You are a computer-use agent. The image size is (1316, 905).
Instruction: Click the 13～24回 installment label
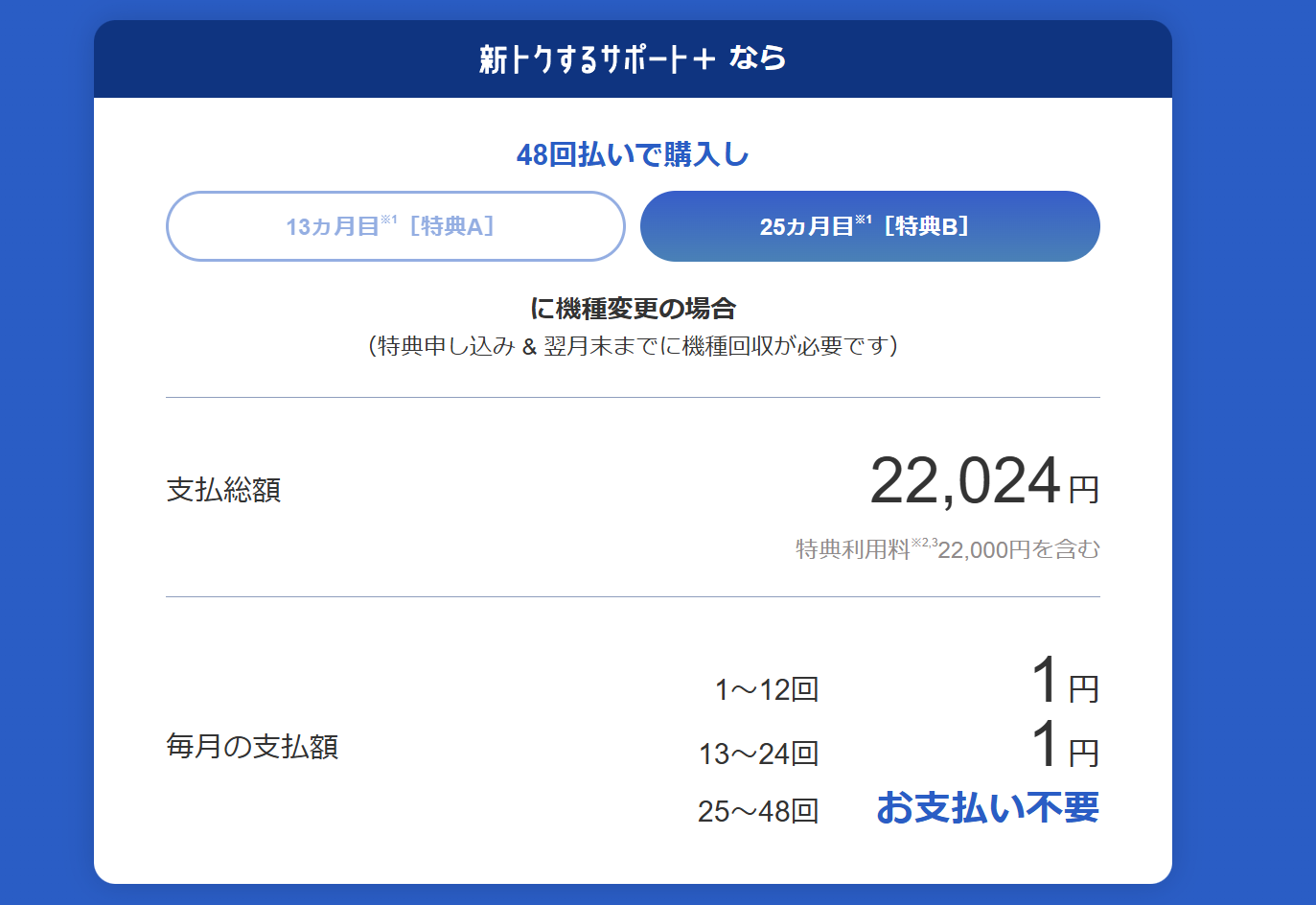[758, 754]
